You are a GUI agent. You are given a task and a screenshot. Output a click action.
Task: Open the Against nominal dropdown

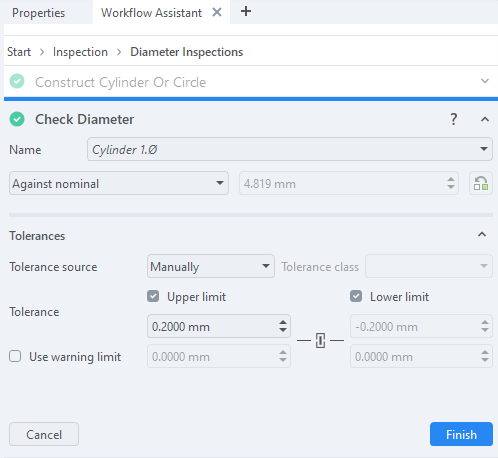pos(119,183)
